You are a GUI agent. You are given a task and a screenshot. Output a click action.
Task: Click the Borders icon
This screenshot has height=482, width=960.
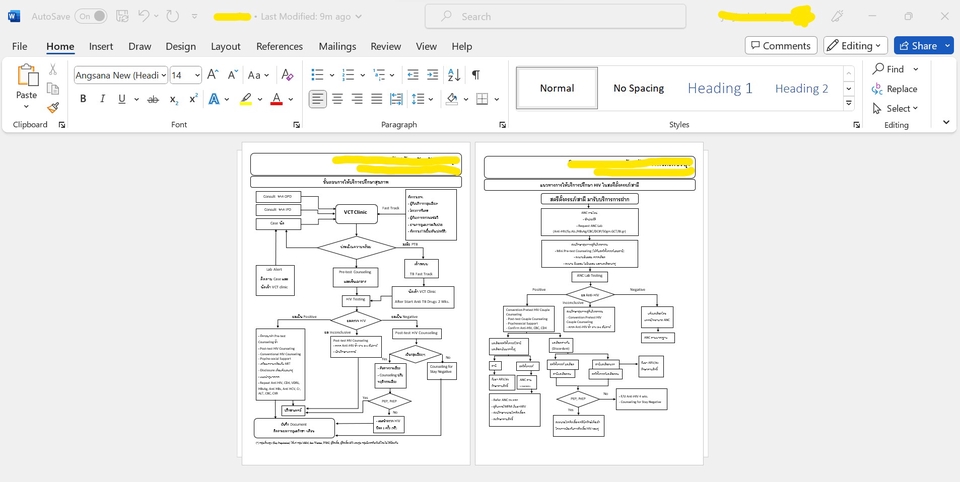point(482,99)
